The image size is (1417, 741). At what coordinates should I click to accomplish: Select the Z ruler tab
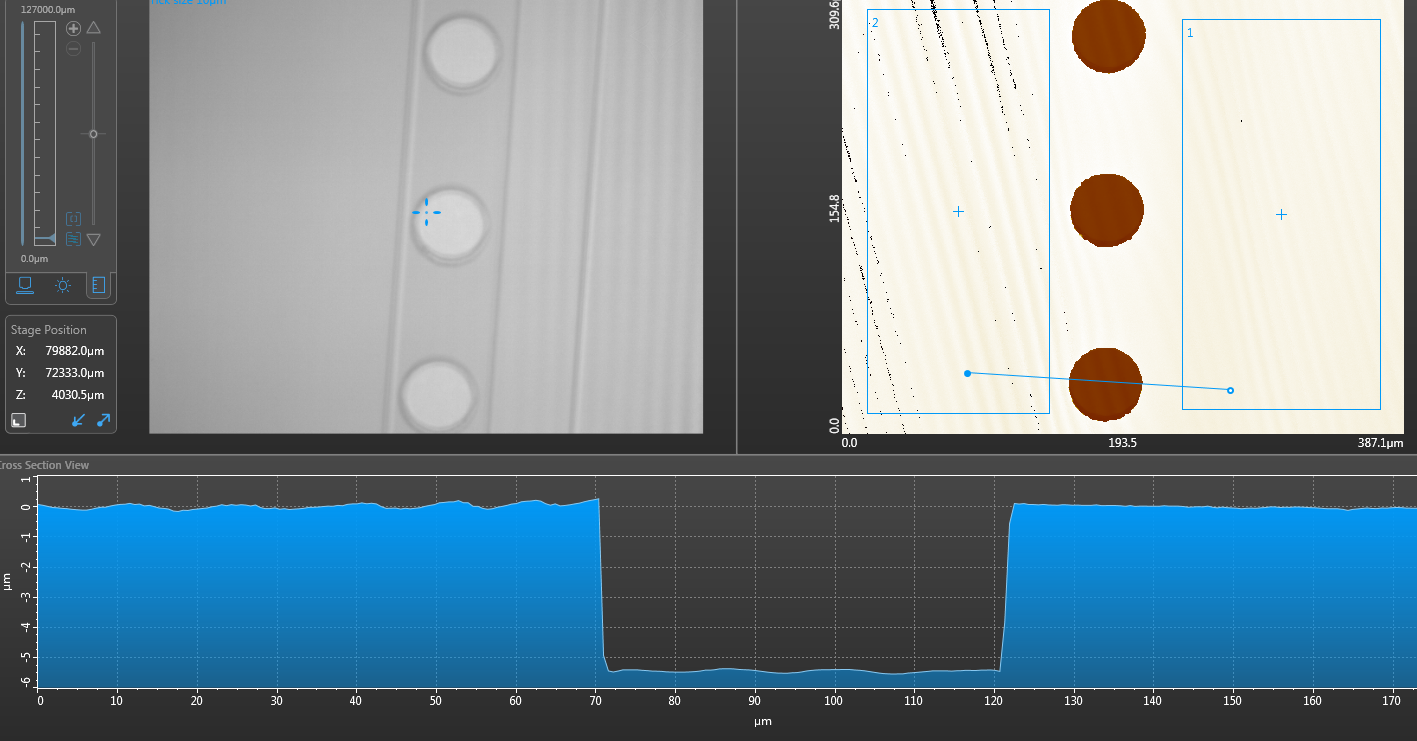point(97,287)
